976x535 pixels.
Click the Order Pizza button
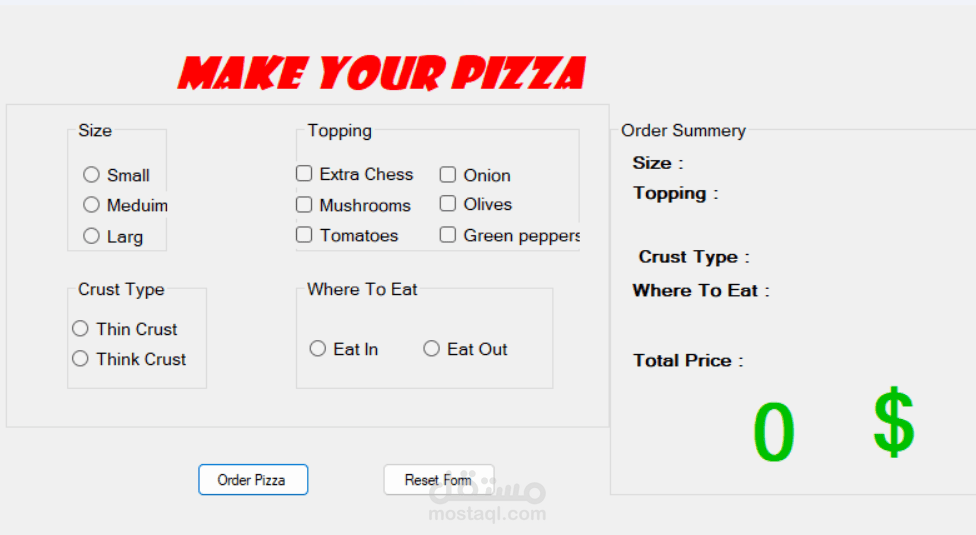point(253,480)
